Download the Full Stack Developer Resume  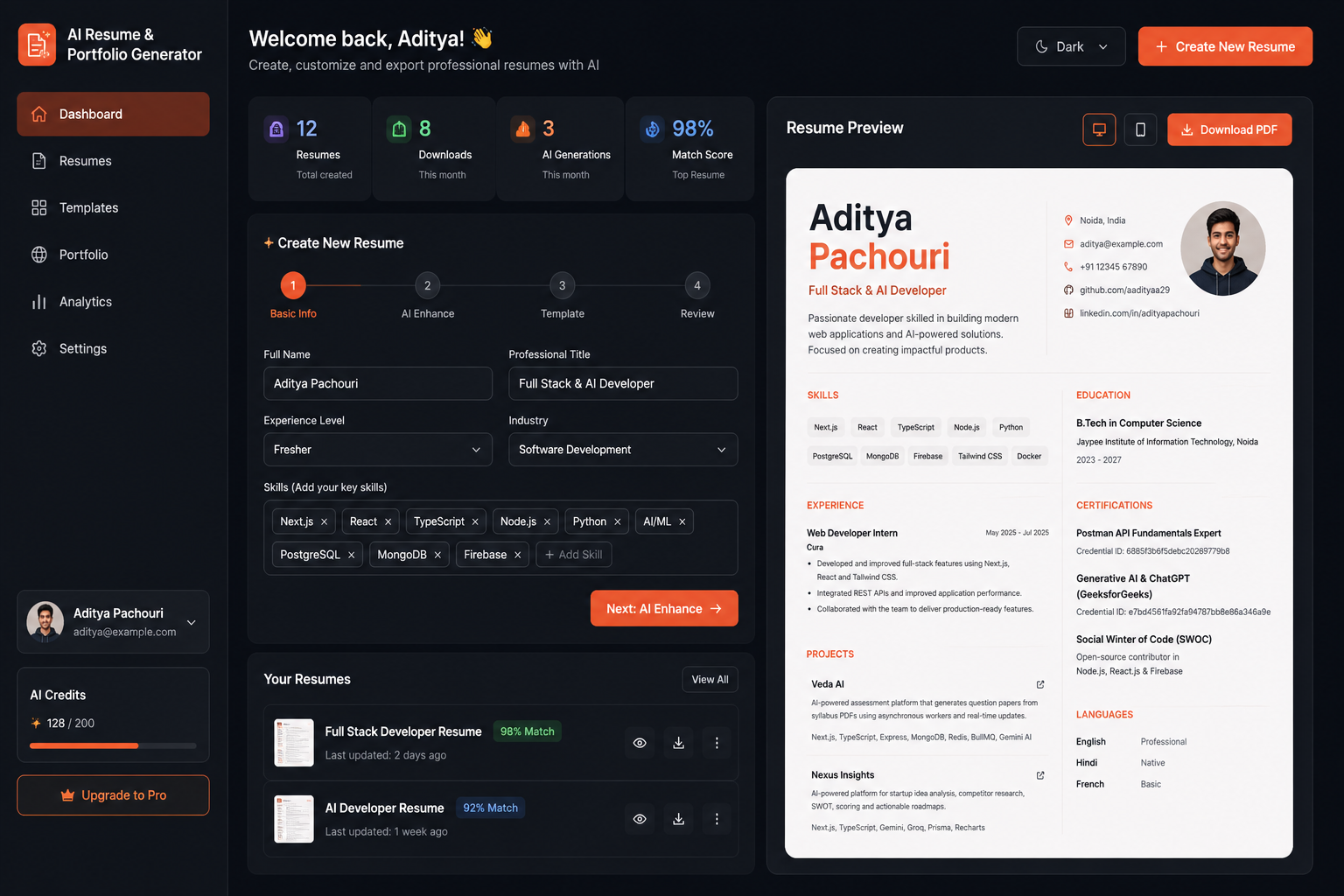pyautogui.click(x=678, y=743)
